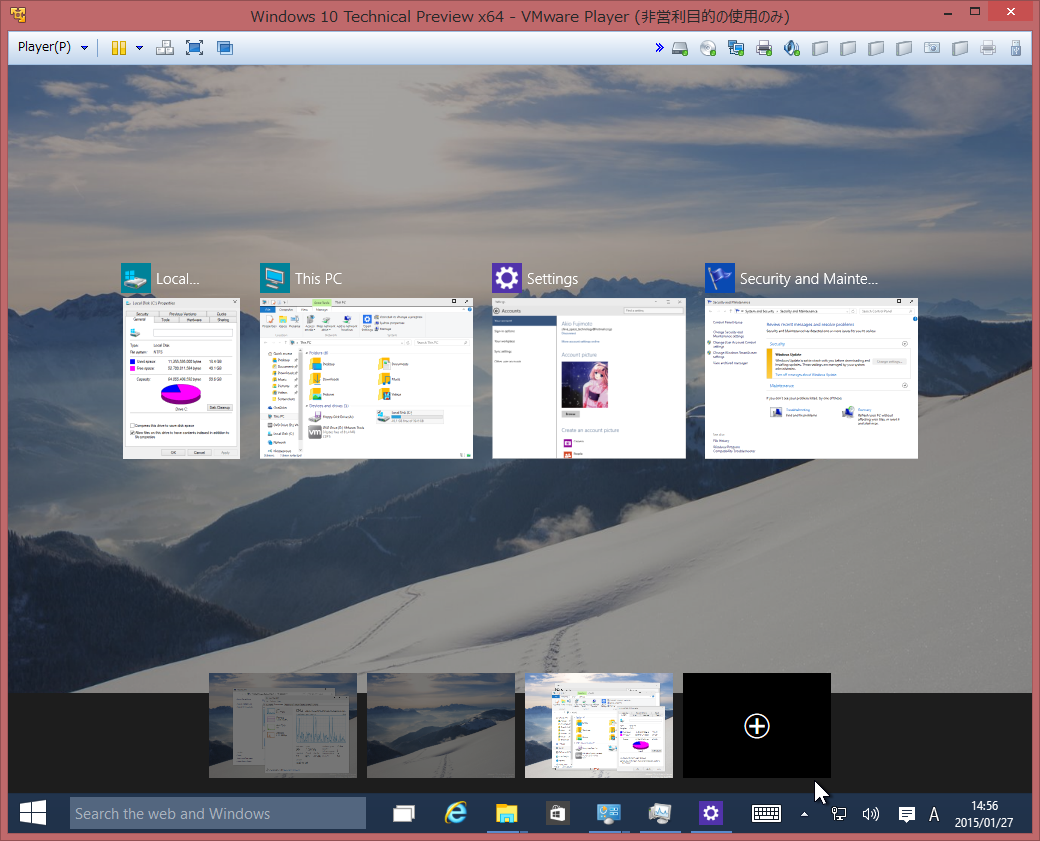The height and width of the screenshot is (841, 1040).
Task: Open the touch keyboard from the taskbar
Action: [766, 813]
